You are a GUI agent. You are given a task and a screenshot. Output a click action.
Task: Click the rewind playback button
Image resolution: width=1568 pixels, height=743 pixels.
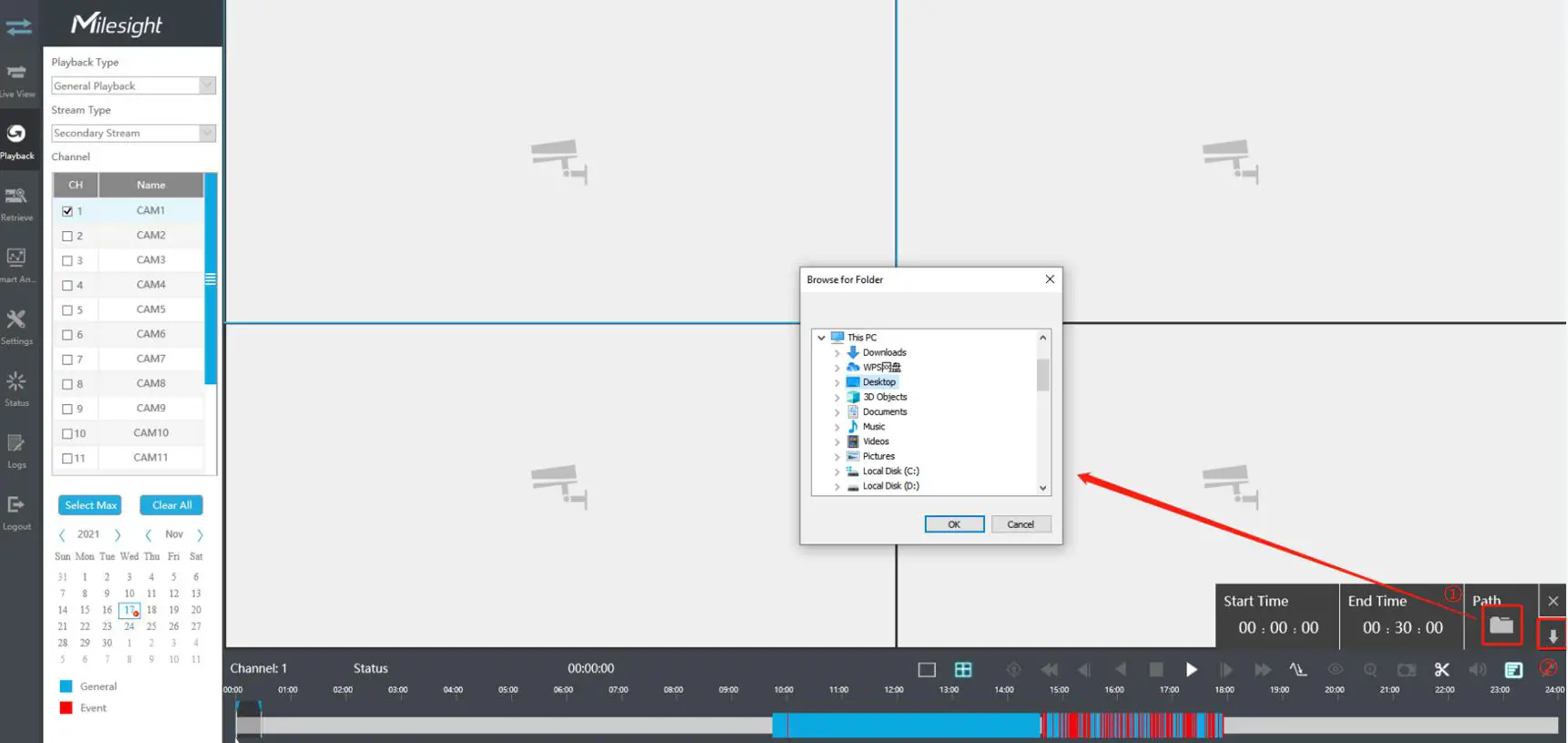[x=1050, y=670]
